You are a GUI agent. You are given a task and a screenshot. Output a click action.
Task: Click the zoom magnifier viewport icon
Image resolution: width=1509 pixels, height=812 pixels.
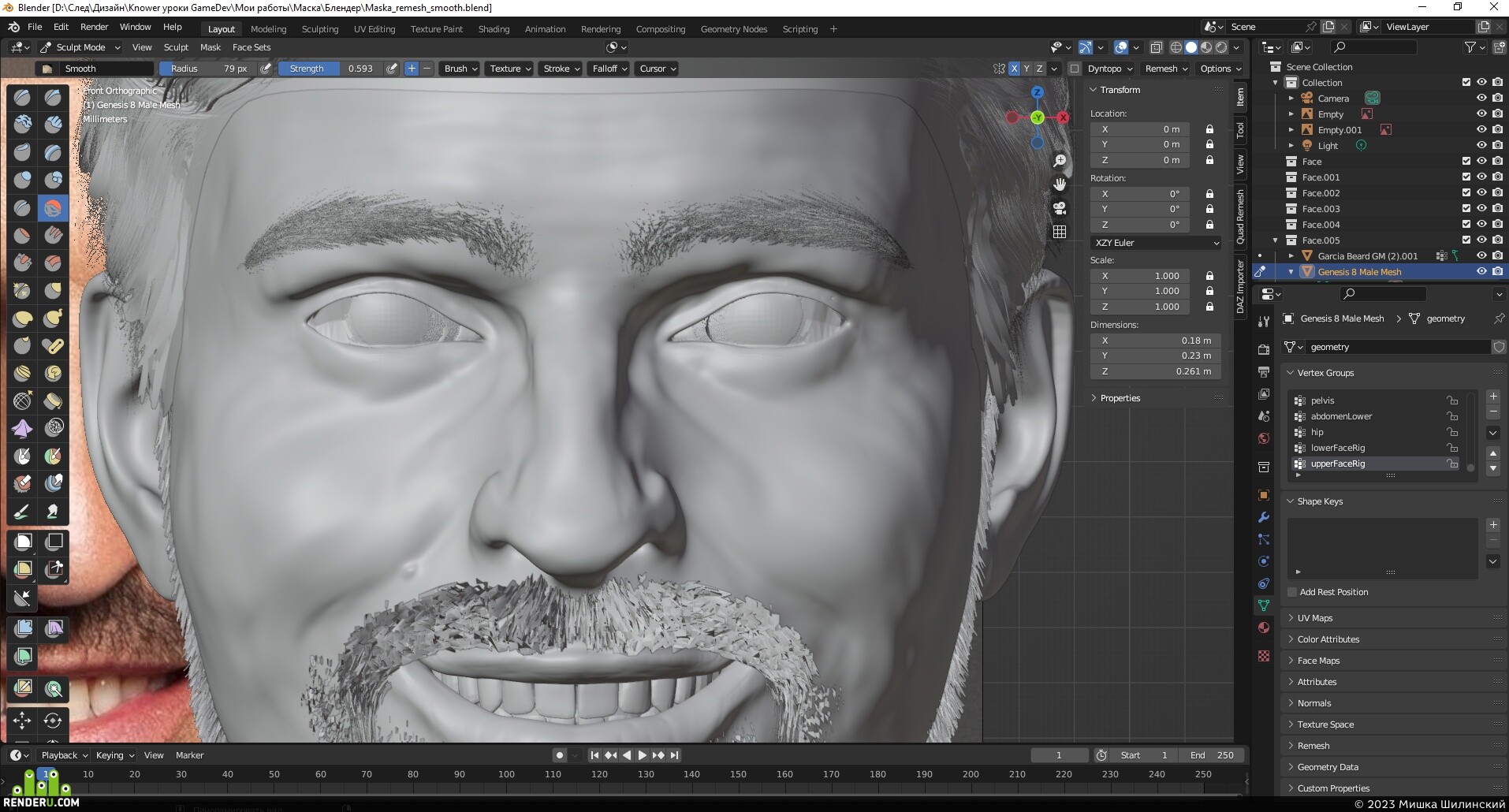tap(1060, 161)
